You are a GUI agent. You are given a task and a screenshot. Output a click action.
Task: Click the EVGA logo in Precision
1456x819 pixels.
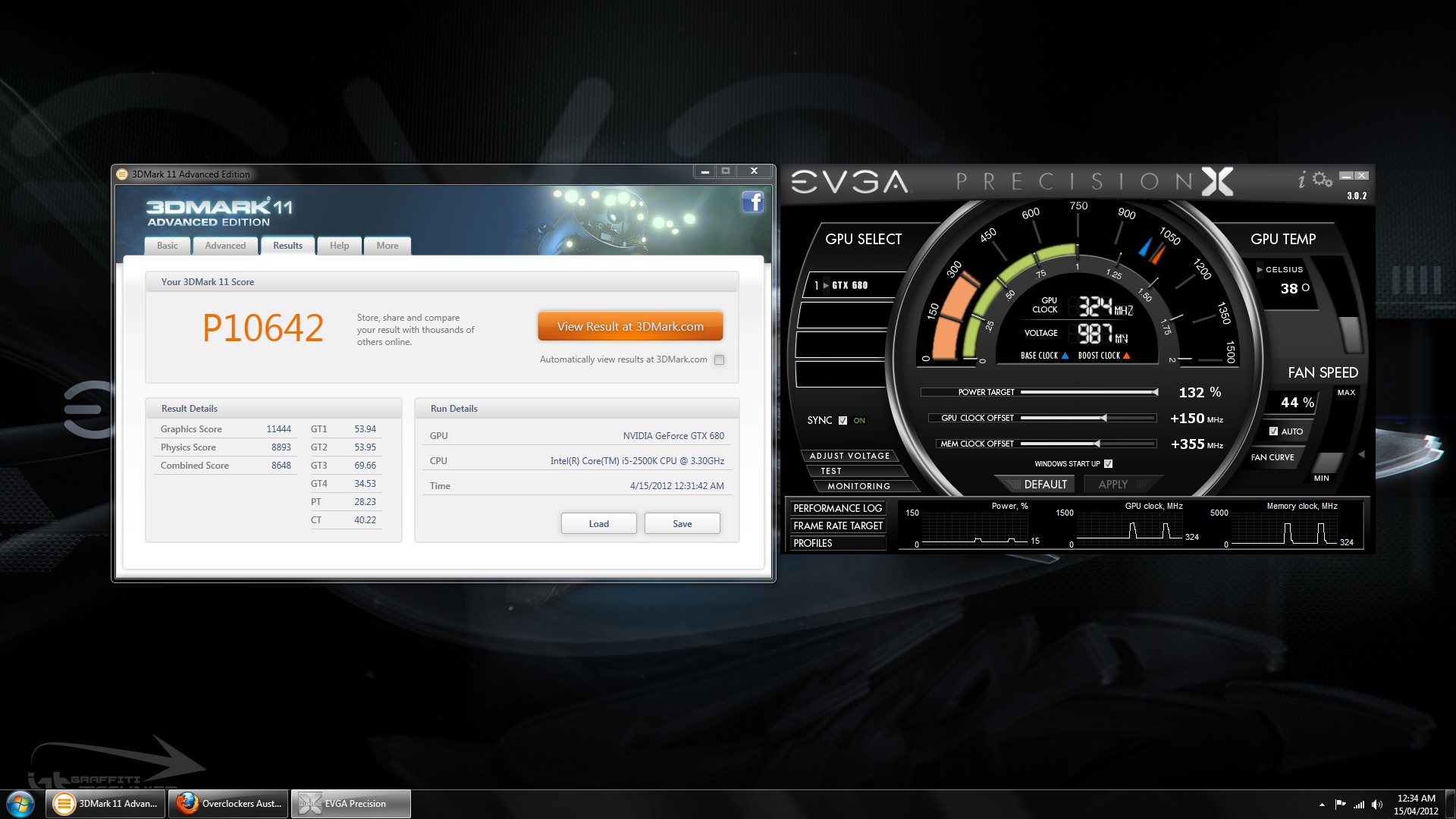coord(849,182)
